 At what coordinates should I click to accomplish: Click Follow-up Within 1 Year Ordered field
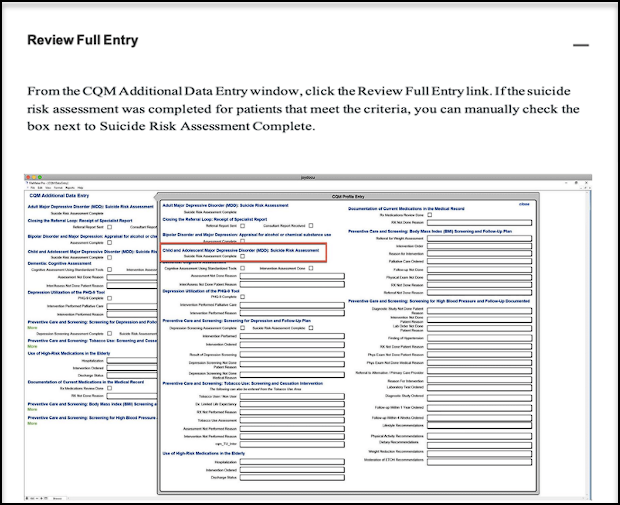479,408
